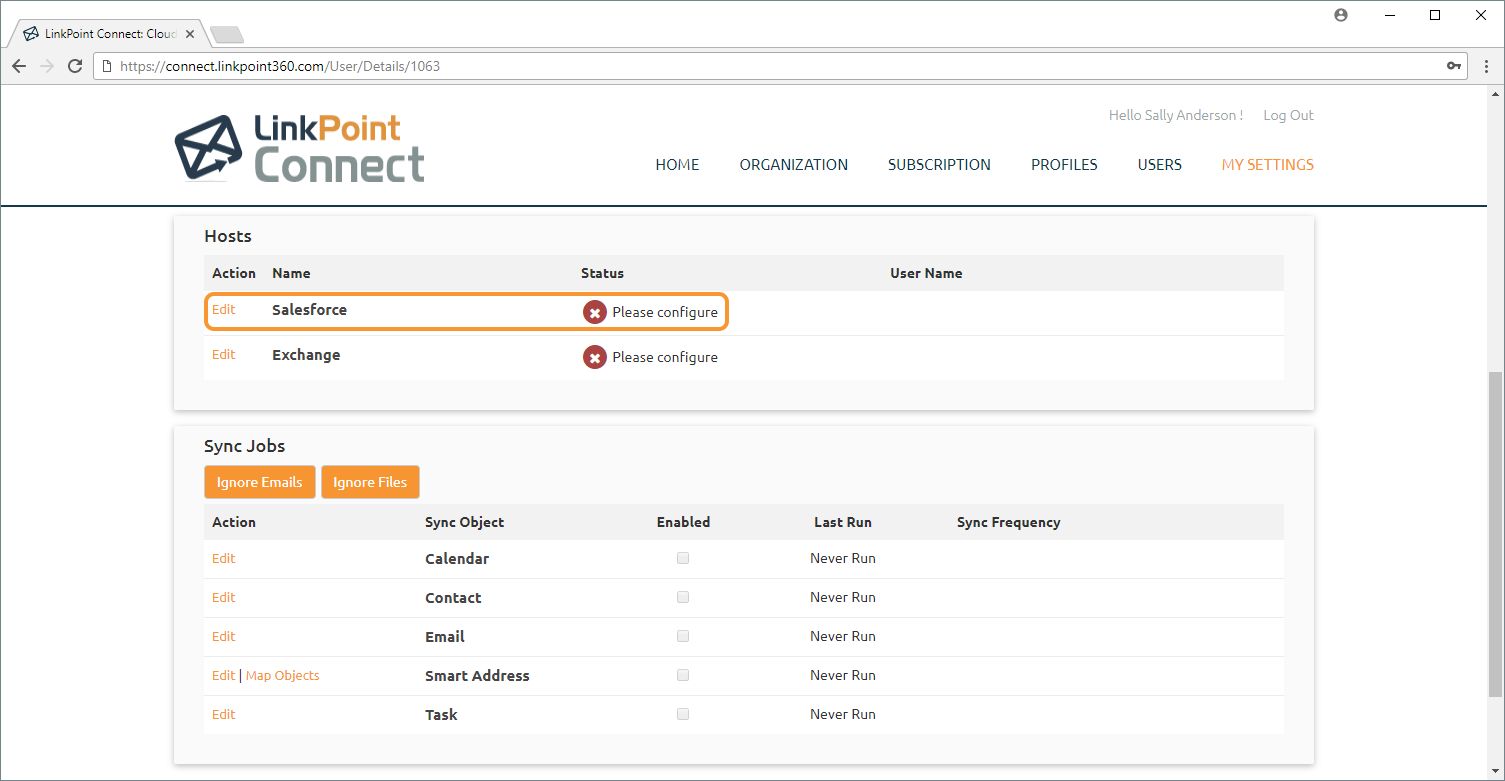The height and width of the screenshot is (781, 1505).
Task: Click the Exchange host name
Action: coord(306,355)
